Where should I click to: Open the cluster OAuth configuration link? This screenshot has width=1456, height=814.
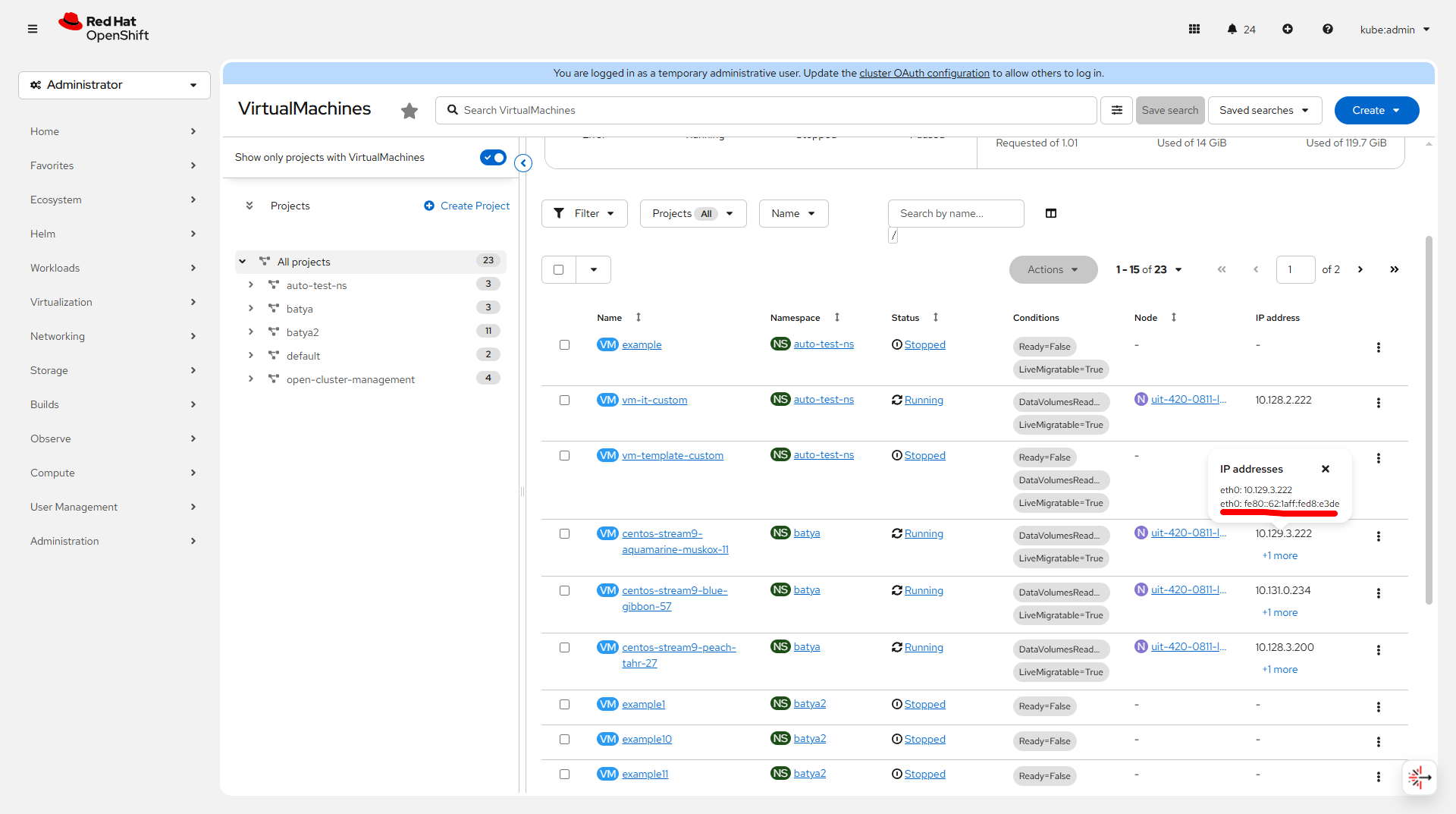pos(924,74)
